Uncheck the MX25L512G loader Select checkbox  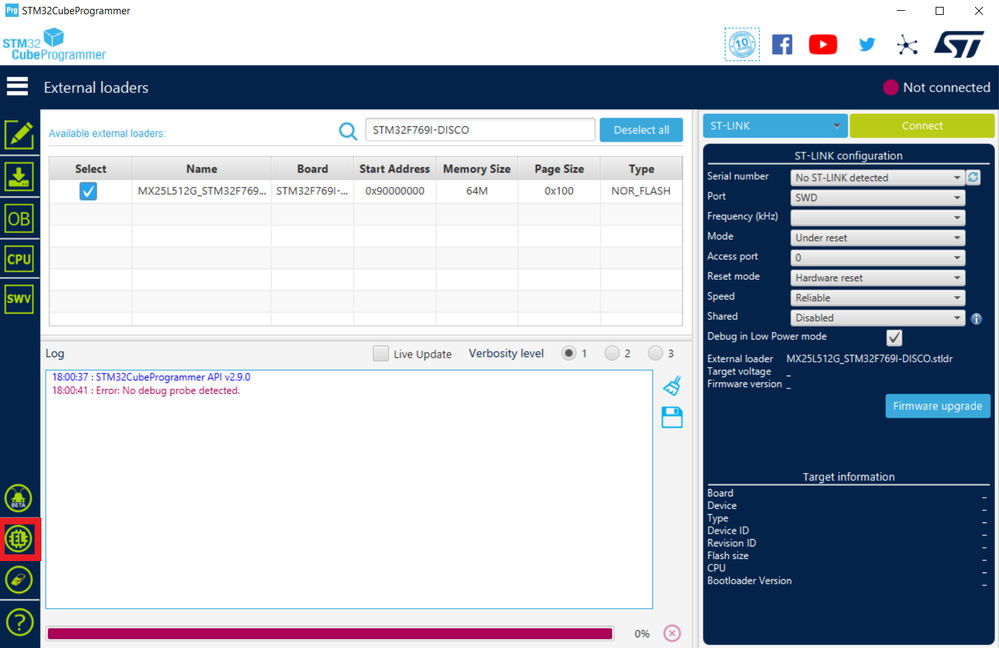coord(88,191)
